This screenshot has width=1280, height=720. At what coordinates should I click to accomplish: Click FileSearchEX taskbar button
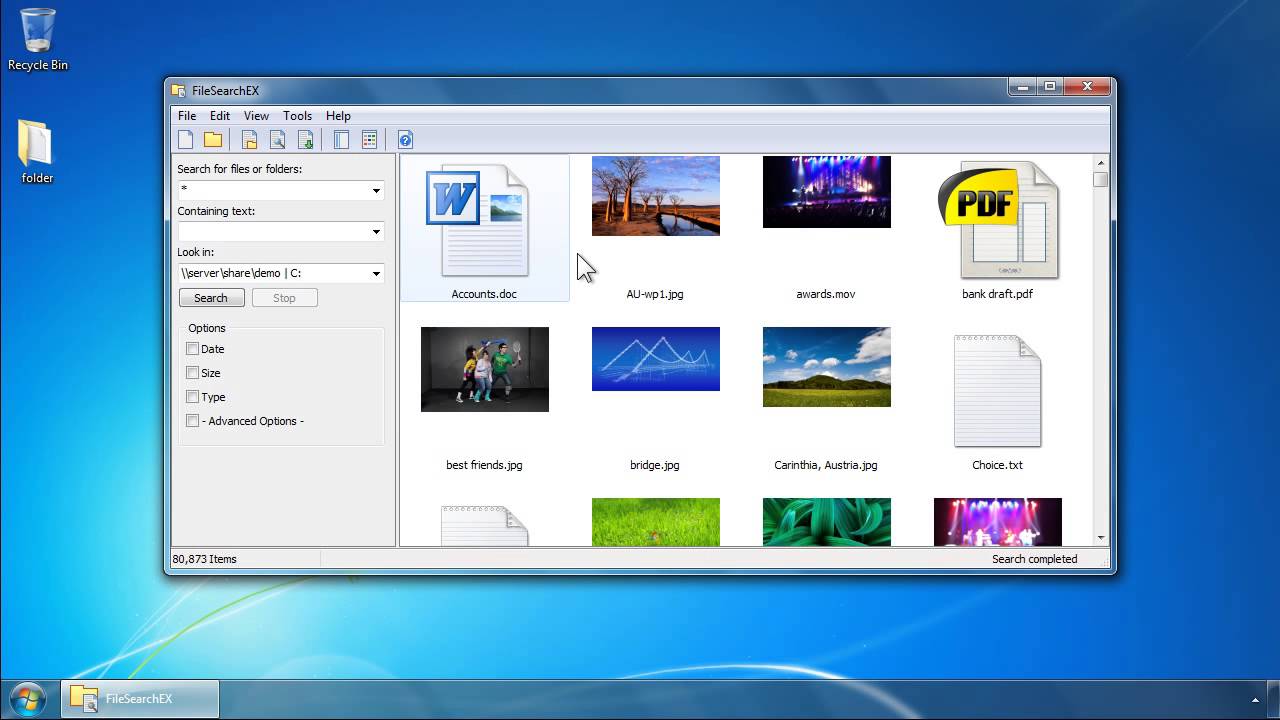point(140,699)
